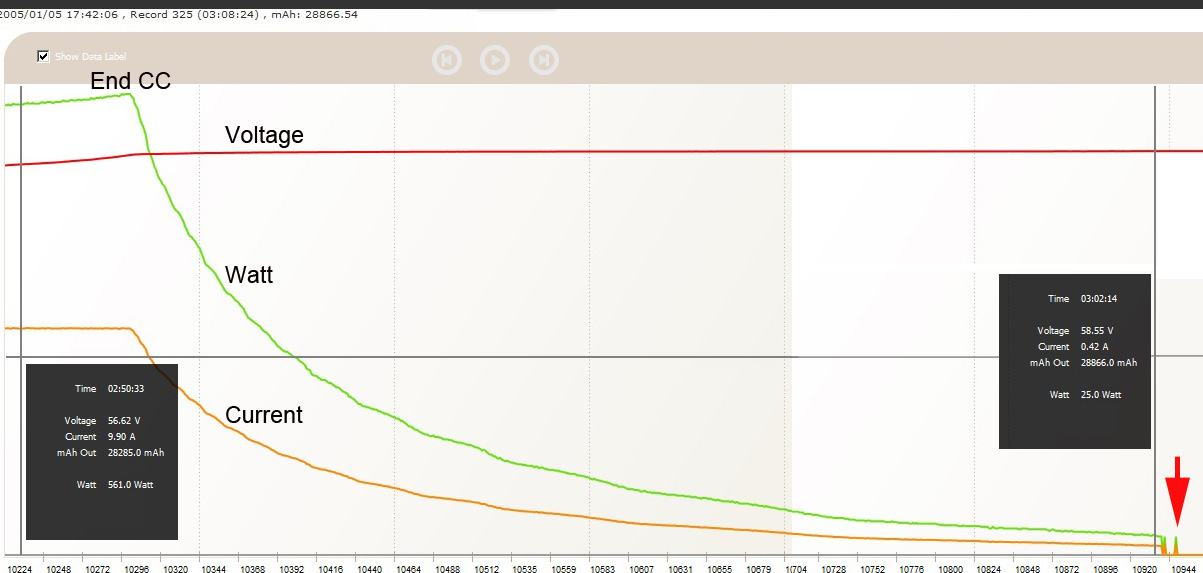Click axis tick 10224 on timeline
The width and height of the screenshot is (1203, 573).
19,567
